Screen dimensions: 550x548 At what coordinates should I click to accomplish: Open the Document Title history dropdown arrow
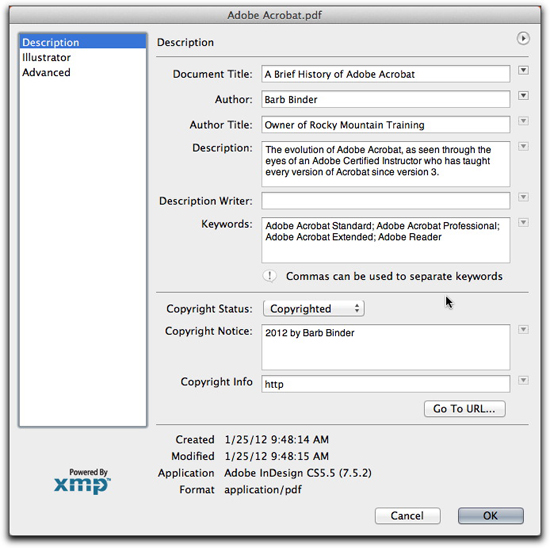pos(523,70)
